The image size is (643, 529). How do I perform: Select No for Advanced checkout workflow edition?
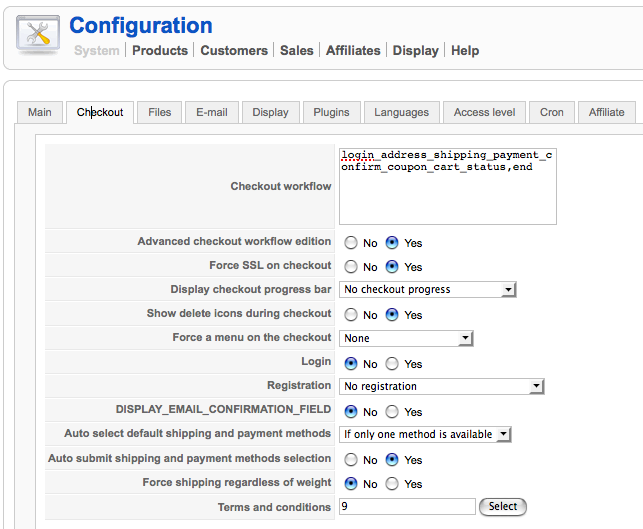[351, 243]
